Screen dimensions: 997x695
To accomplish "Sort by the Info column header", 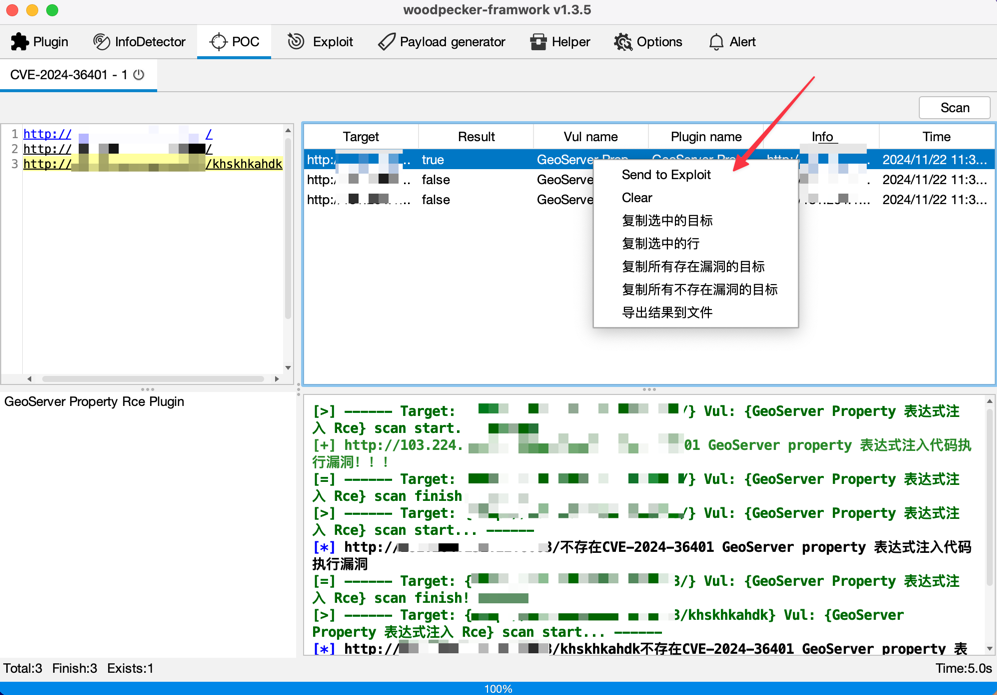I will pos(822,137).
